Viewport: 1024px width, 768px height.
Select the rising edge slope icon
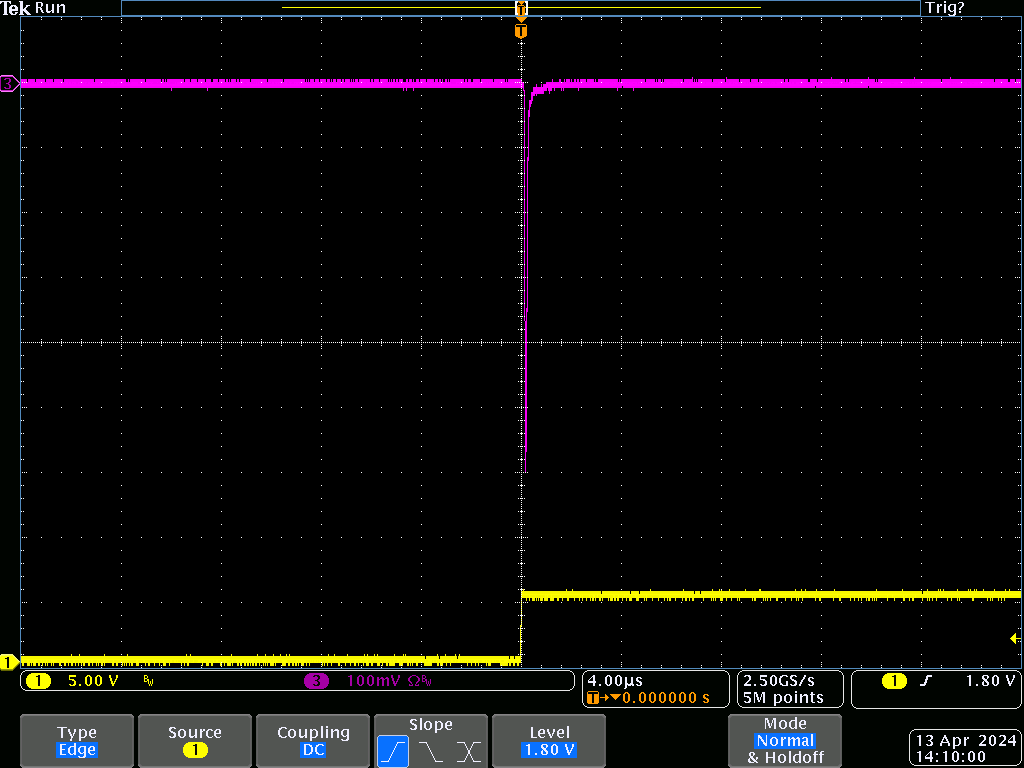pos(393,751)
